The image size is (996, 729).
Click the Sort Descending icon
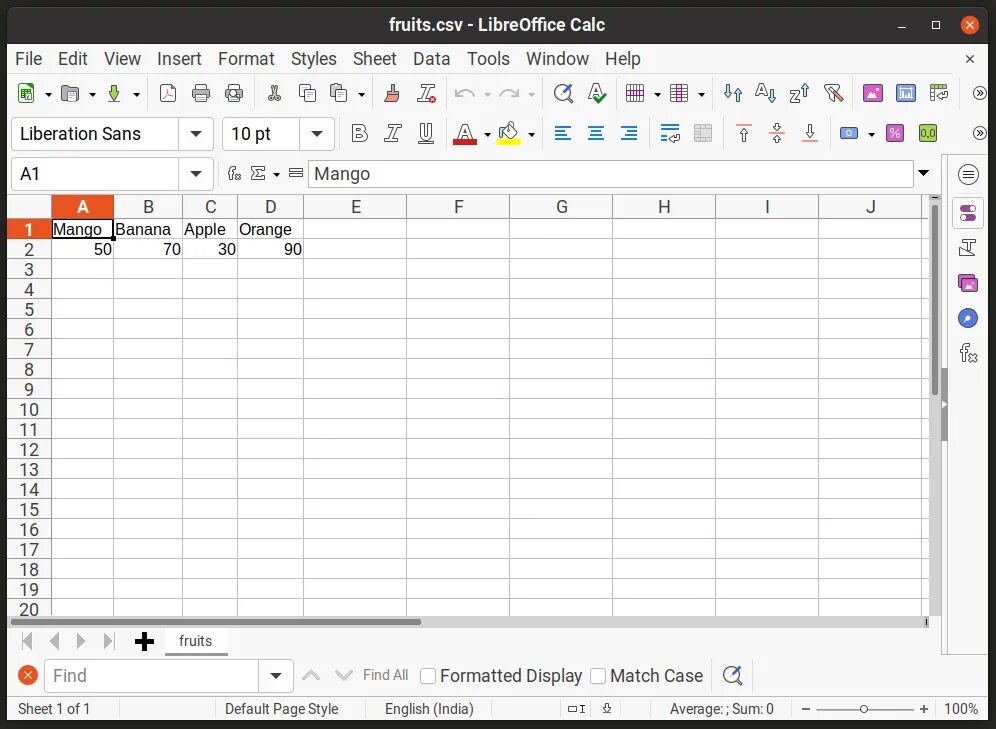(x=798, y=93)
